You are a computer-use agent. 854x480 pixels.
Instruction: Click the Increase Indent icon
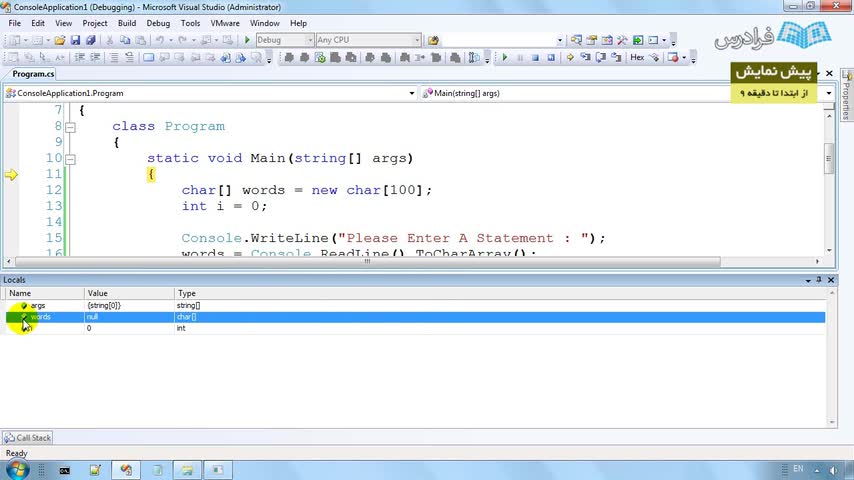click(x=95, y=57)
